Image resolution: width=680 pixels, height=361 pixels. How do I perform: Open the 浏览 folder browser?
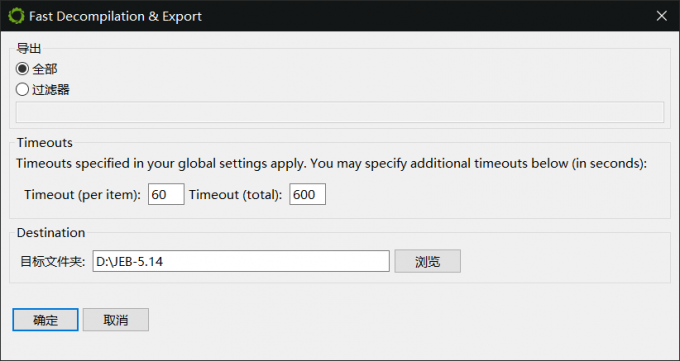point(428,261)
